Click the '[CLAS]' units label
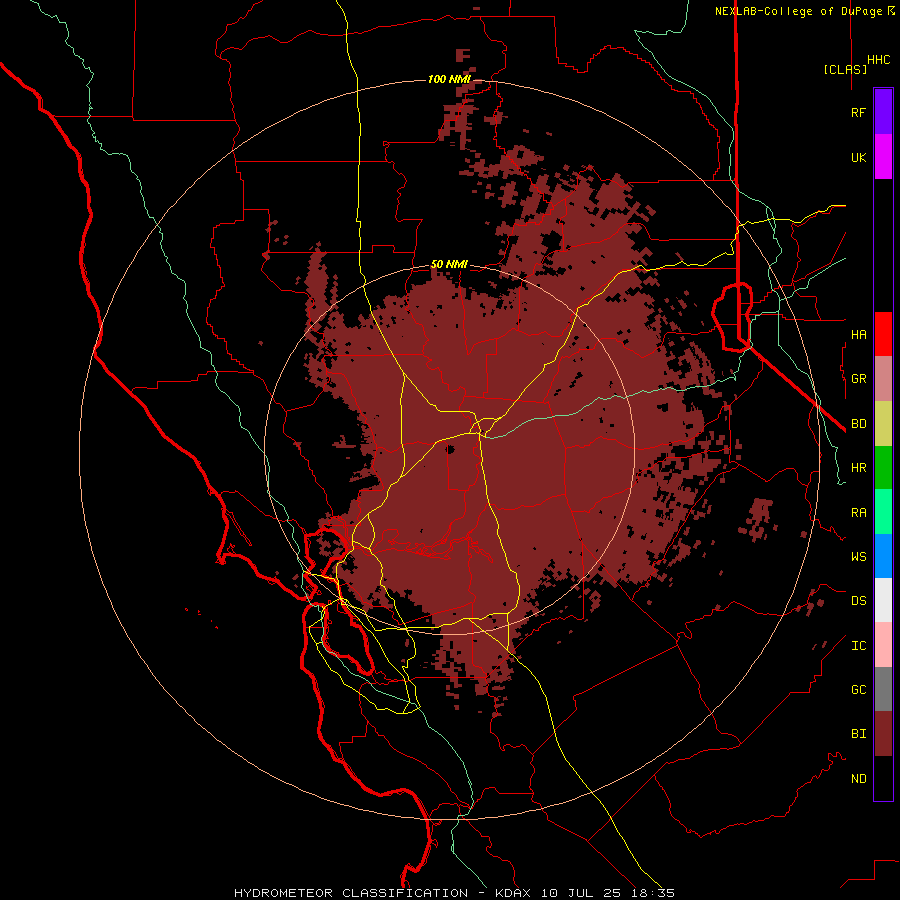This screenshot has height=900, width=900. [845, 69]
